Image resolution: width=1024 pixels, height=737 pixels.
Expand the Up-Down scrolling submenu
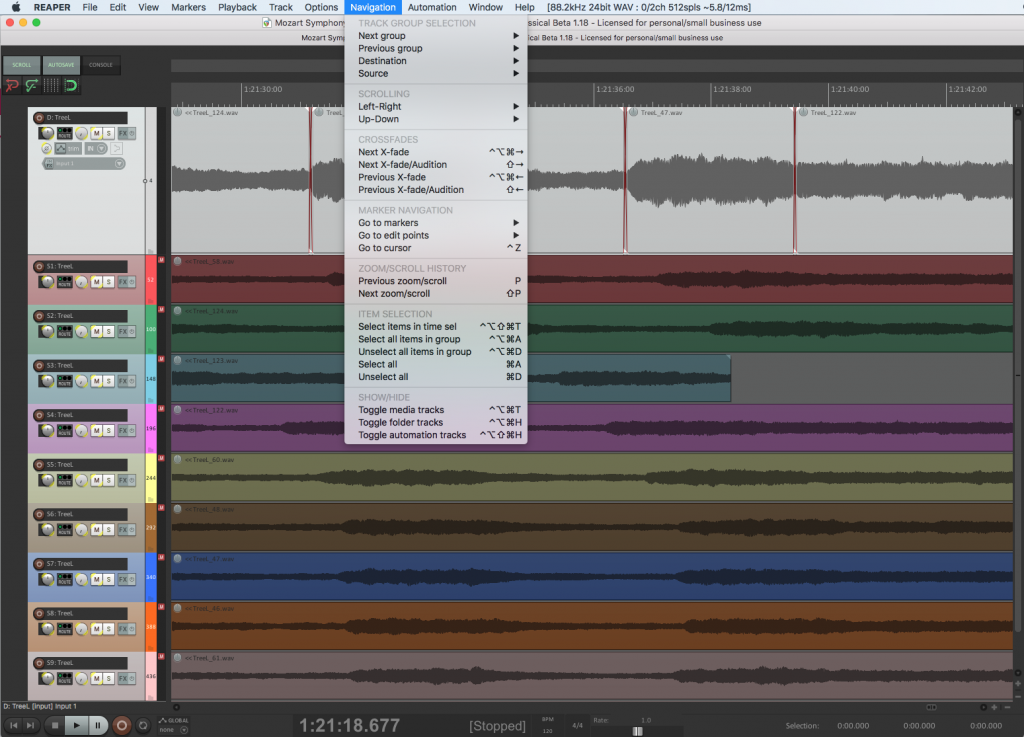coord(436,119)
